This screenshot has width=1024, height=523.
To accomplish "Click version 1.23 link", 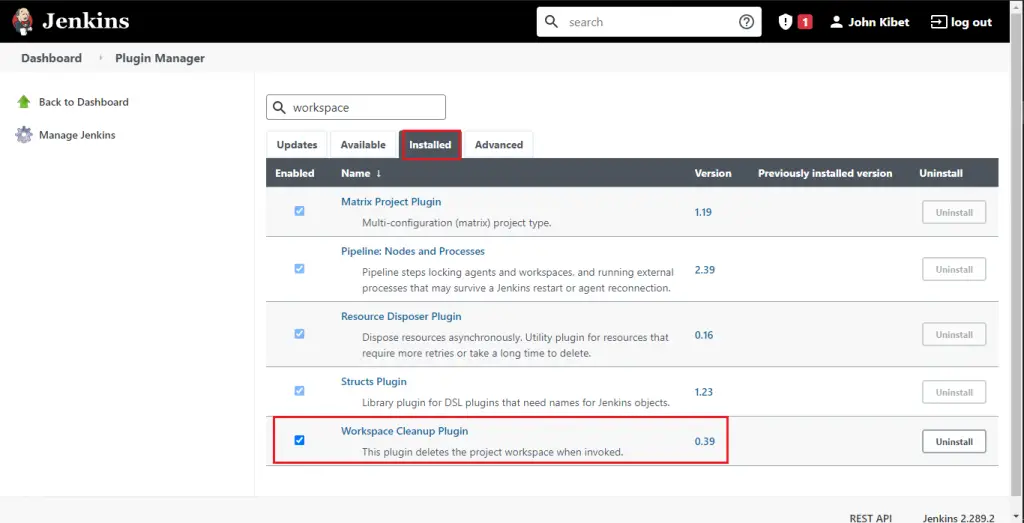I will [703, 392].
